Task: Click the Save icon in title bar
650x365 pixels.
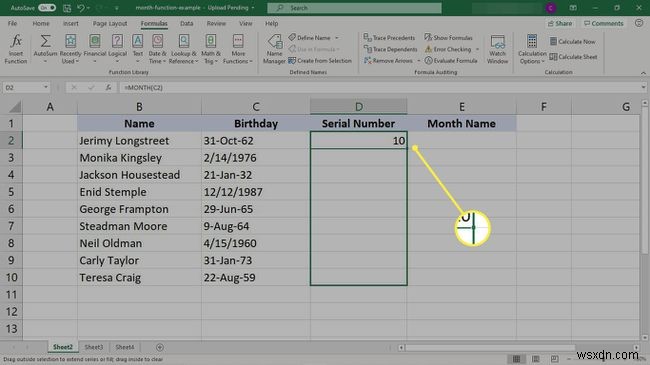Action: click(x=67, y=8)
